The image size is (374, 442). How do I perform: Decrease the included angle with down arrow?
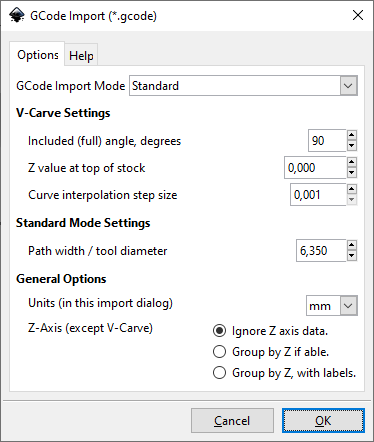pos(352,146)
